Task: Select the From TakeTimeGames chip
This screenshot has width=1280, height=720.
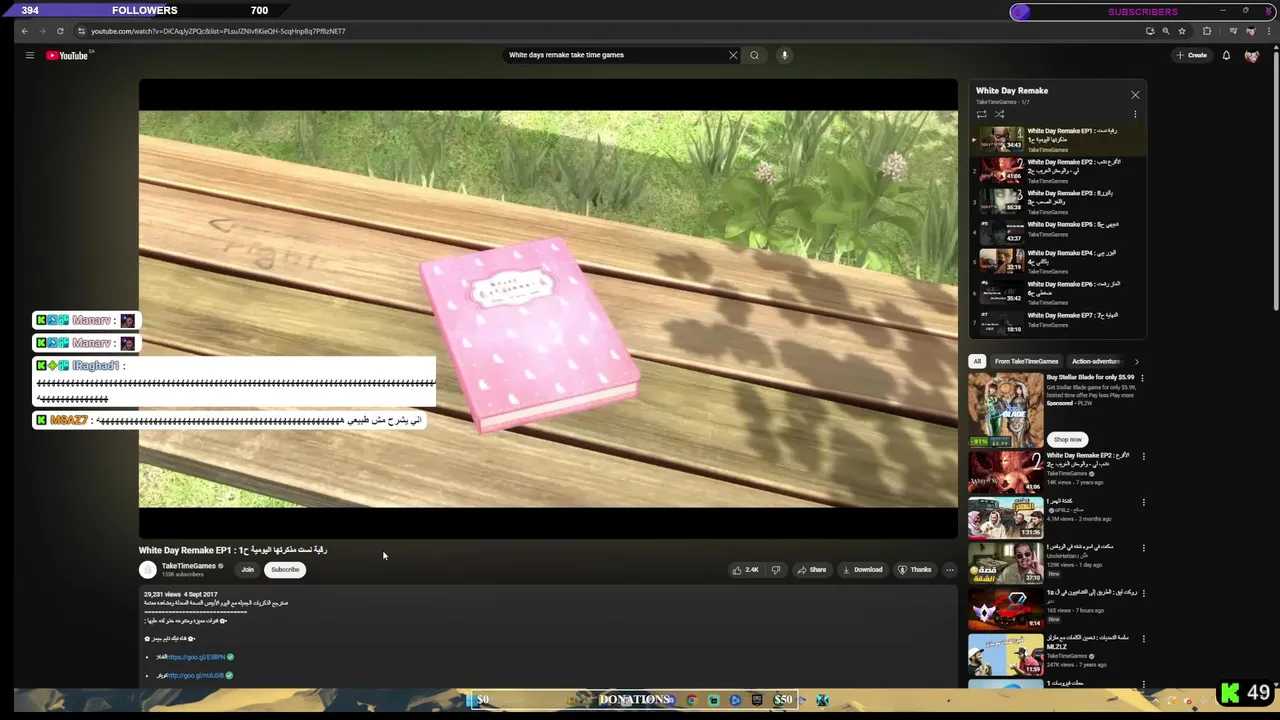Action: (1026, 361)
